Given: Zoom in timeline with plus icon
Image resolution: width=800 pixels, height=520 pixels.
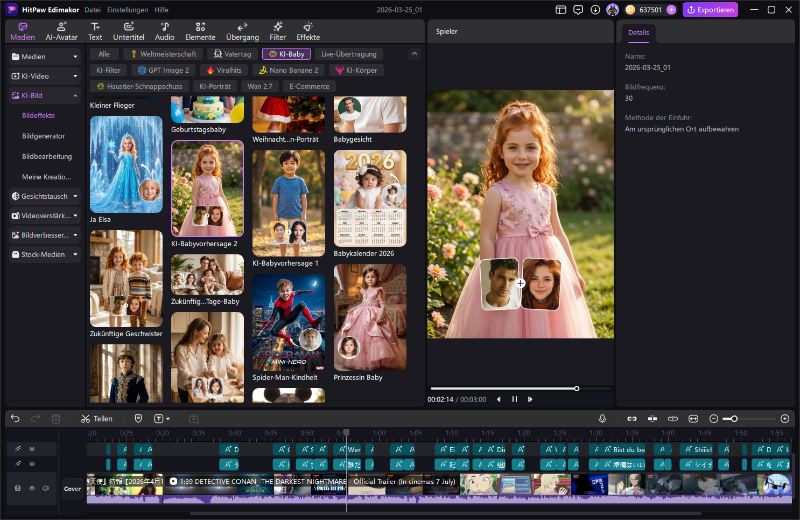Looking at the screenshot, I should [x=785, y=418].
